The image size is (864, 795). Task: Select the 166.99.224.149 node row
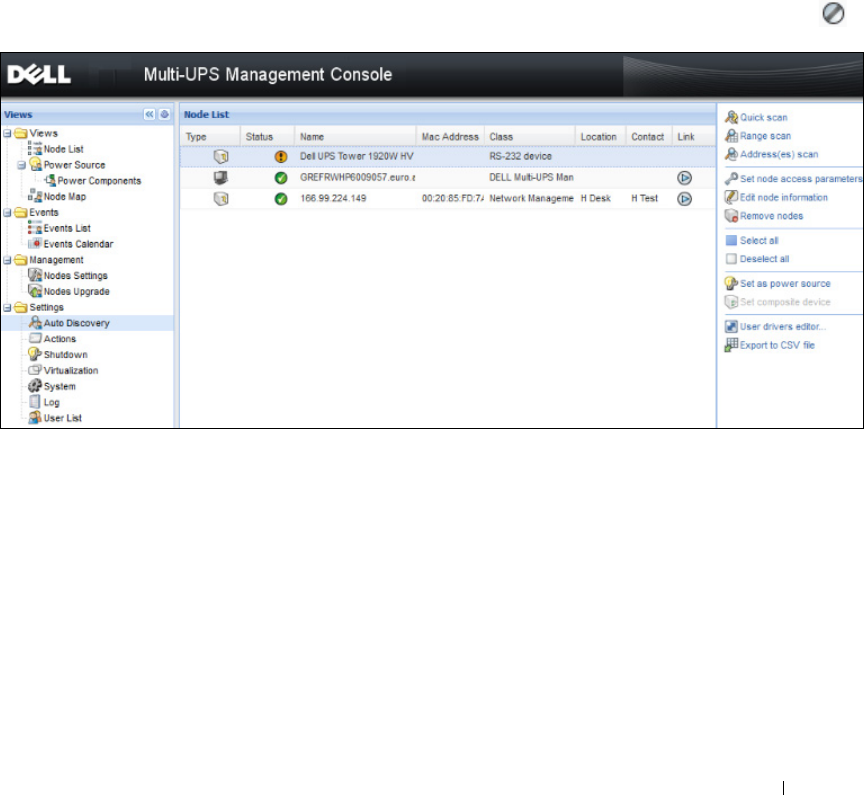click(447, 198)
